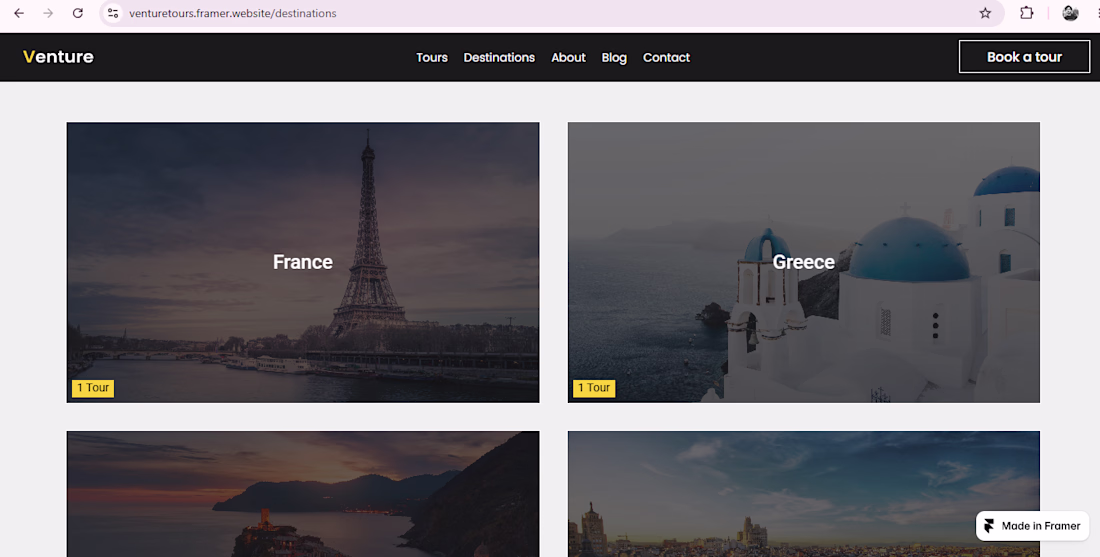Open the France destination card
Screen dimensions: 1100x557
tap(303, 262)
